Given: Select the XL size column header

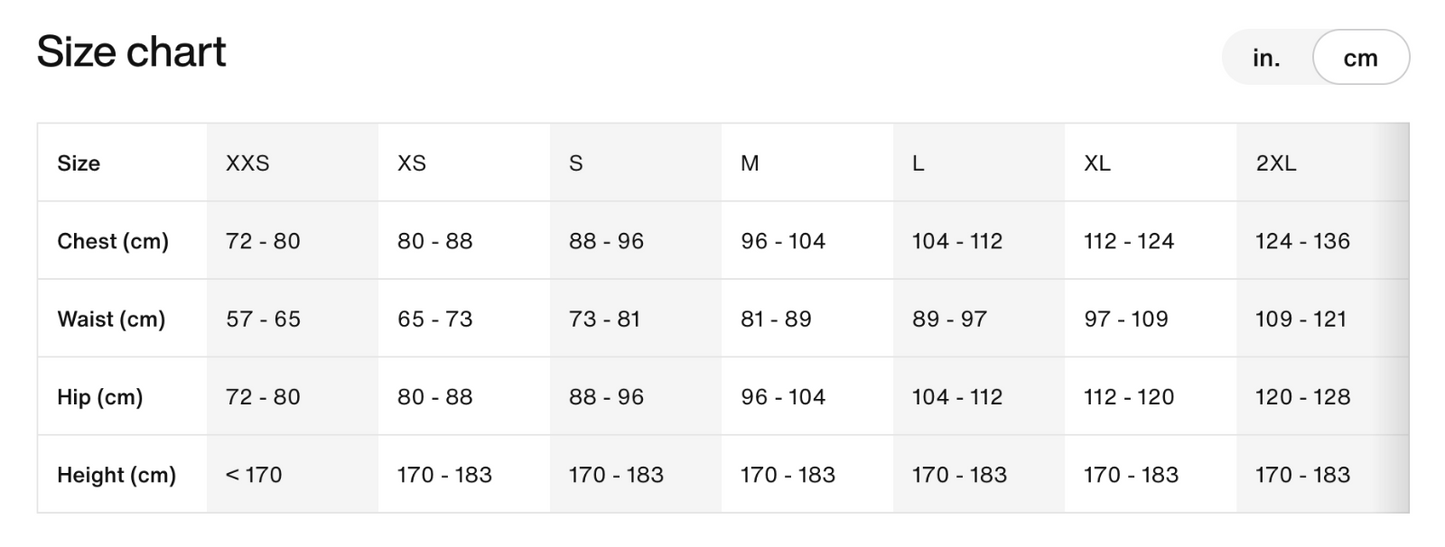Looking at the screenshot, I should point(1097,163).
